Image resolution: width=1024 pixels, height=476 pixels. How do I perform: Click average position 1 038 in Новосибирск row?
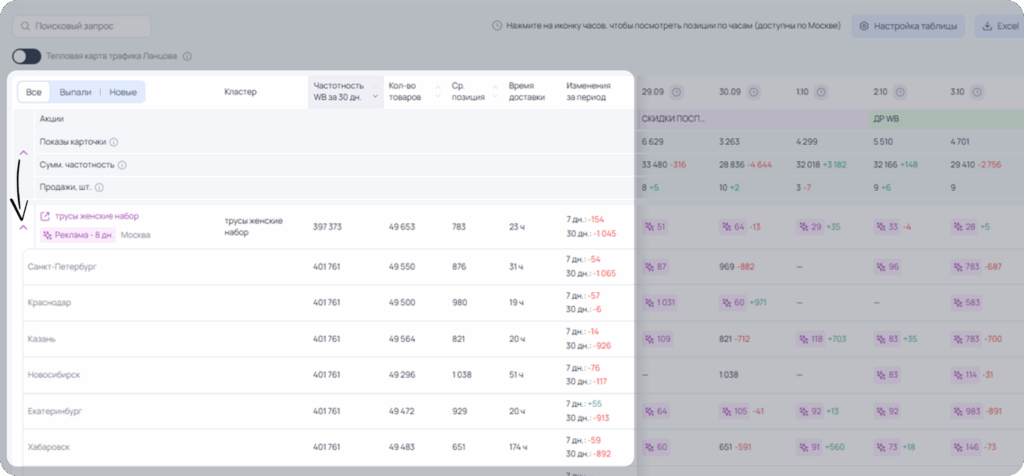[462, 375]
